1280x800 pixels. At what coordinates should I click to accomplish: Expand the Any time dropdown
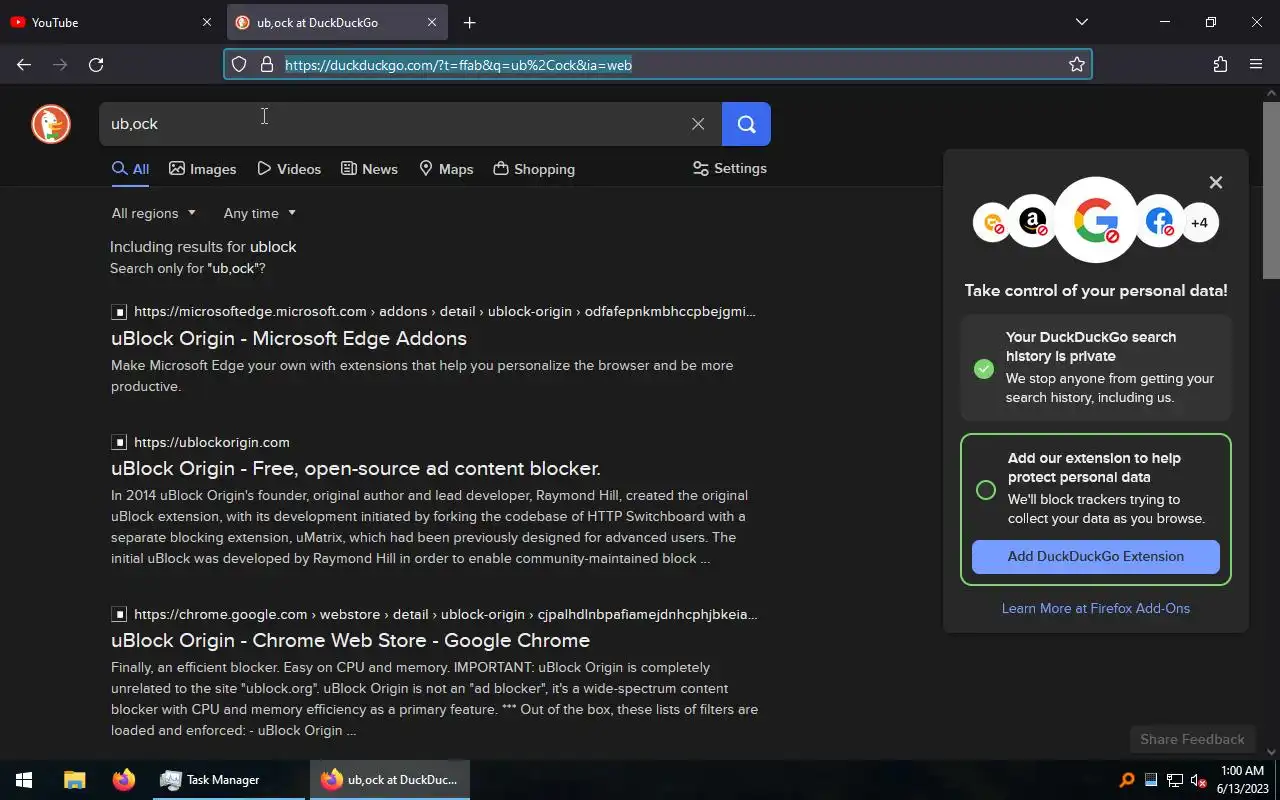(x=260, y=213)
